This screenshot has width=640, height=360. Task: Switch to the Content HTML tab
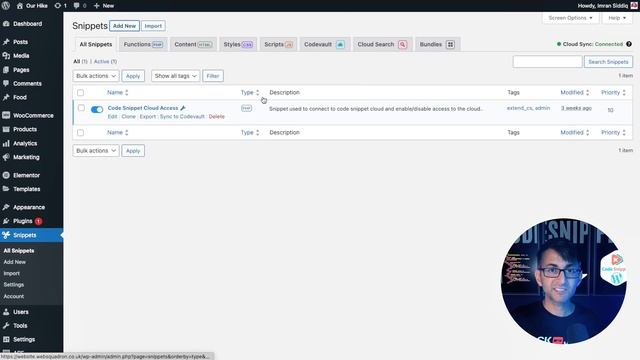click(x=193, y=44)
